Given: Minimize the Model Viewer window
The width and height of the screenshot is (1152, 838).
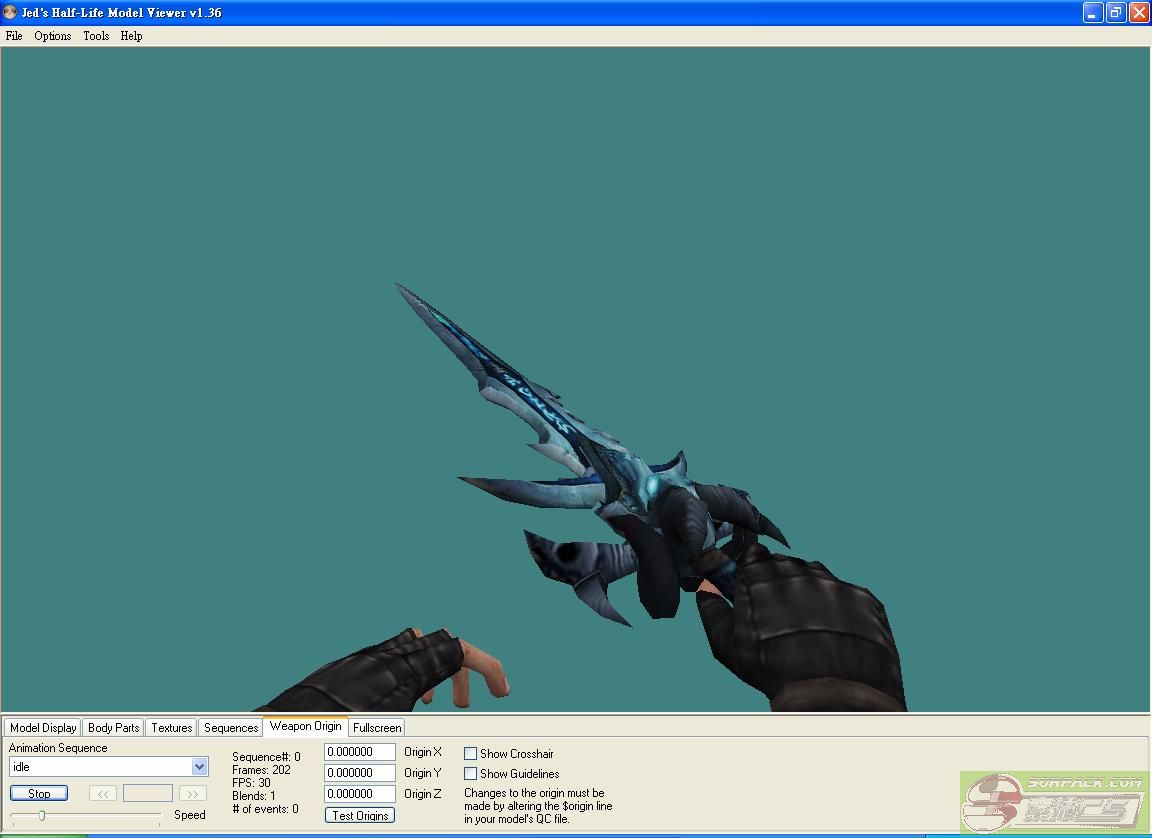Looking at the screenshot, I should pos(1093,13).
